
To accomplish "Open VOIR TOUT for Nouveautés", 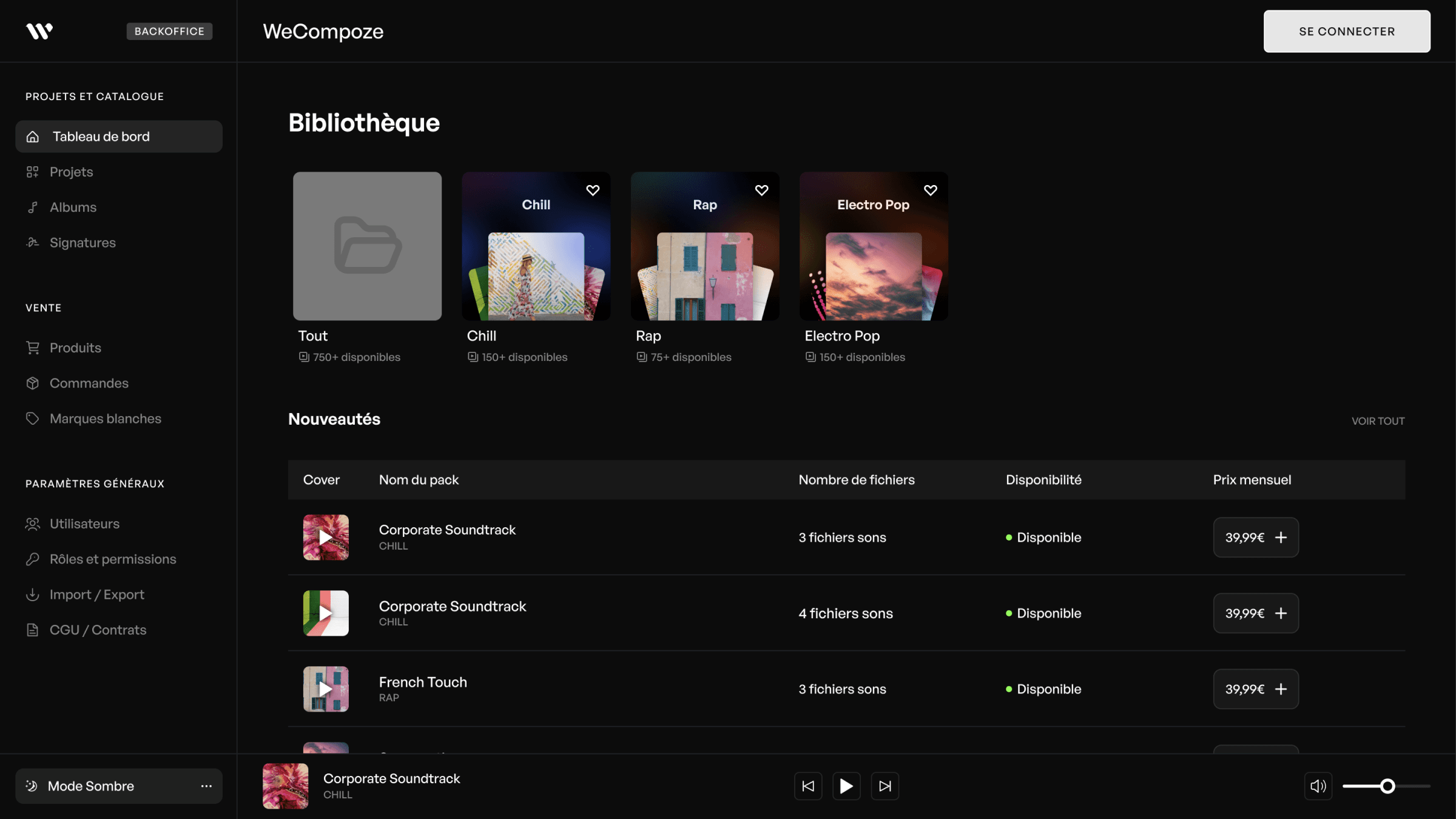I will pyautogui.click(x=1378, y=420).
